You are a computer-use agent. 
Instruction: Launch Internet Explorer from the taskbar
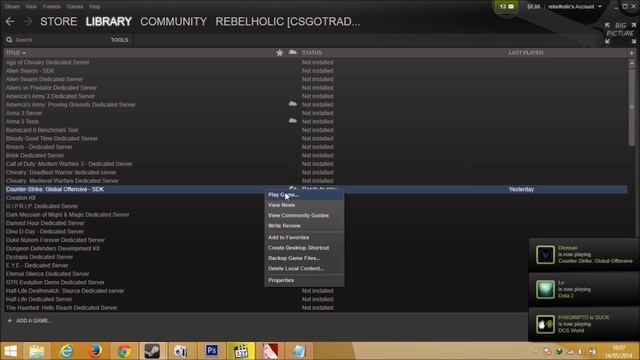coord(66,351)
